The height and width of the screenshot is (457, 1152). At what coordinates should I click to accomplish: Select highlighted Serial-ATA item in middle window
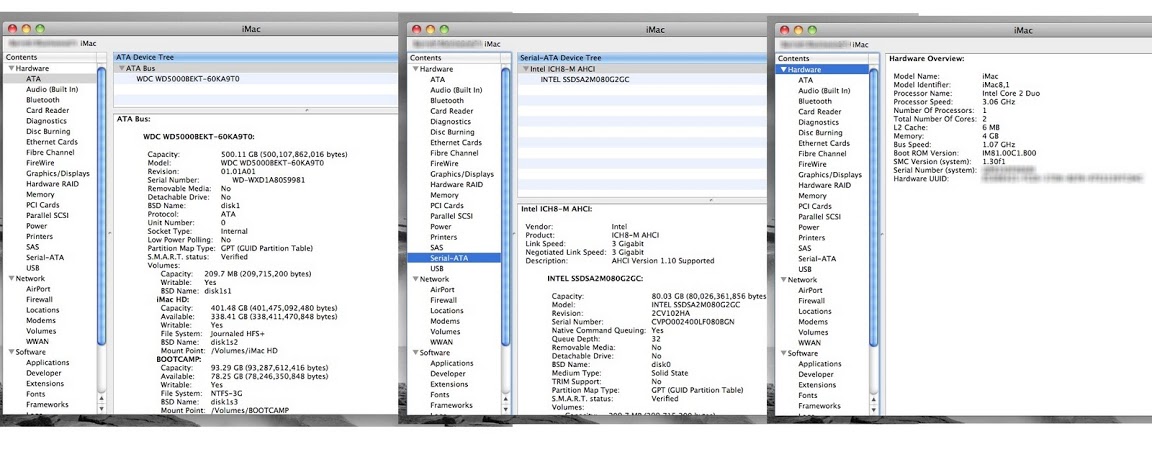tap(454, 259)
